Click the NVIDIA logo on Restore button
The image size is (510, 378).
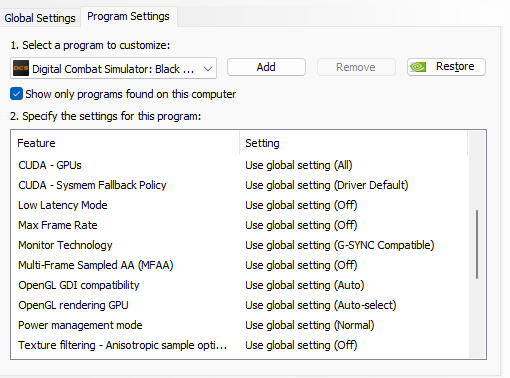418,67
